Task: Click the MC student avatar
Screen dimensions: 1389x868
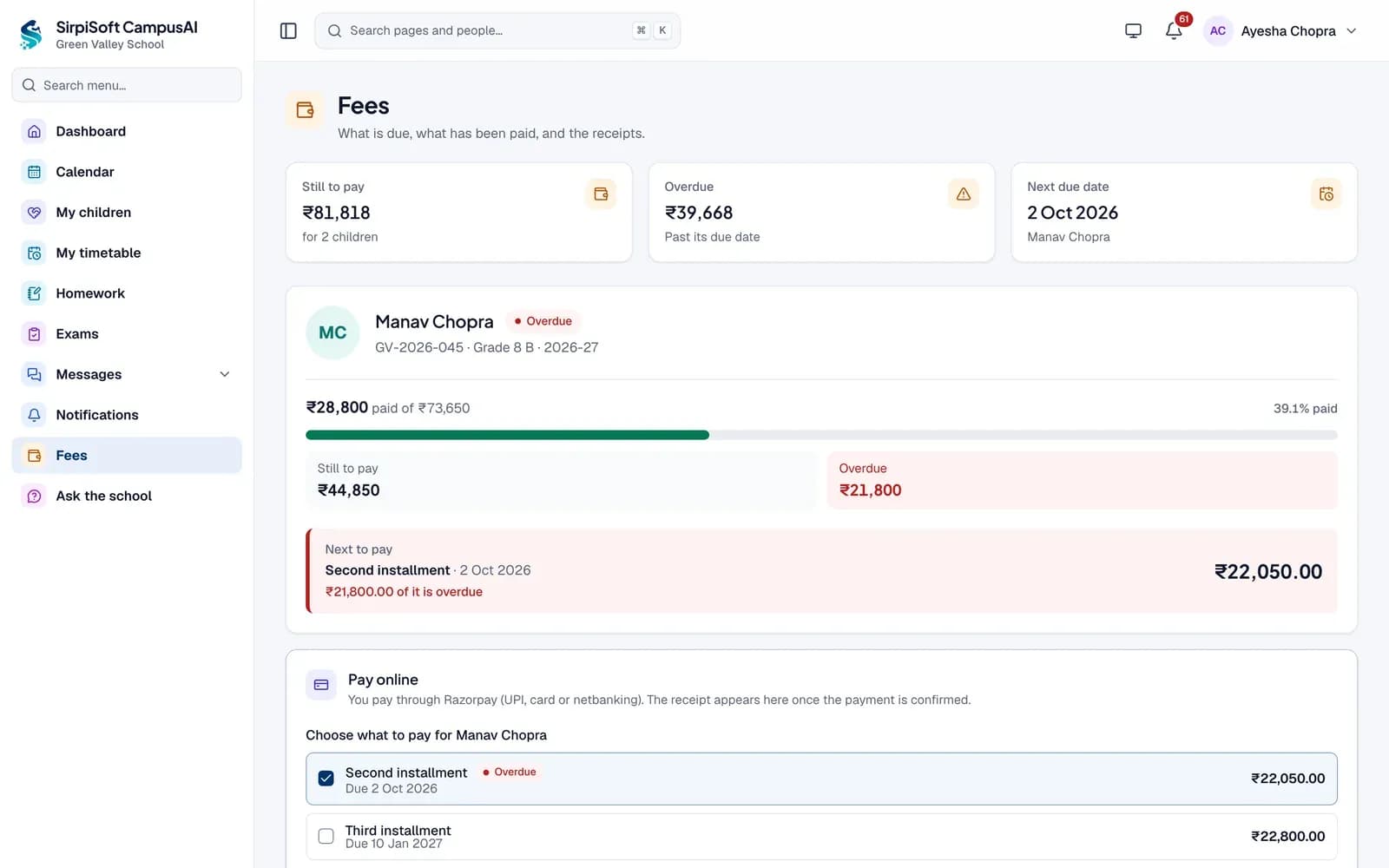Action: (332, 332)
